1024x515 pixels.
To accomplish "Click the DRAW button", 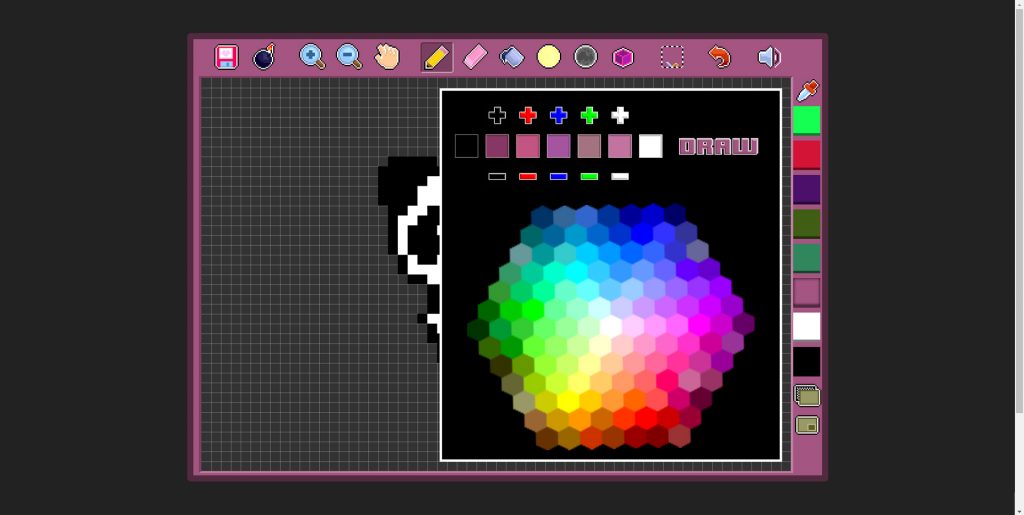I will [718, 146].
